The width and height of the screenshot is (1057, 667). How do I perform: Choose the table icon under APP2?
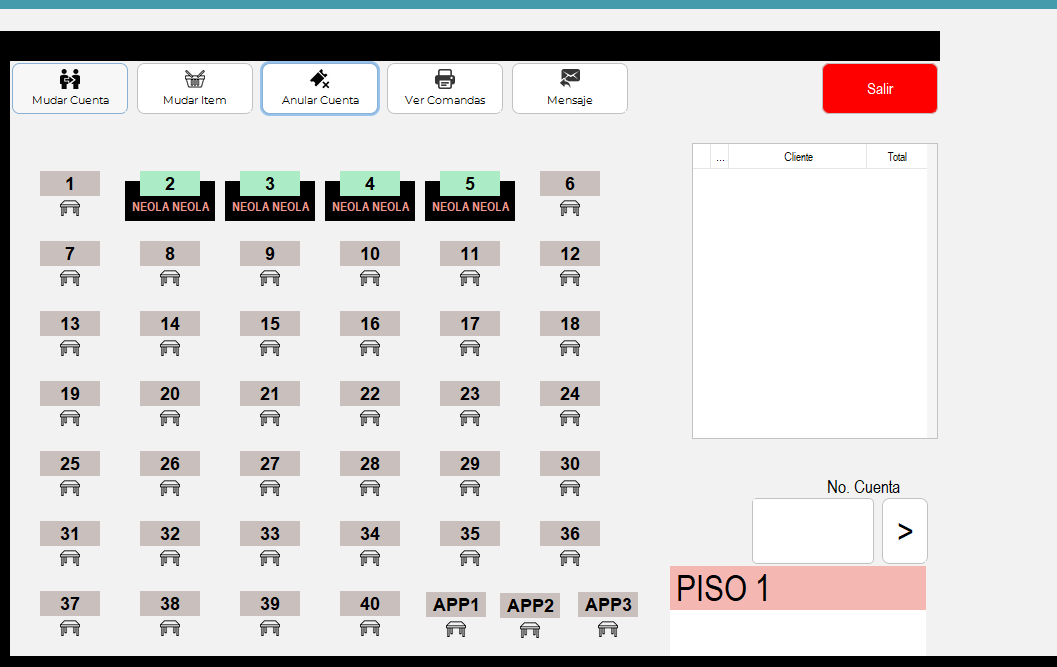click(530, 630)
